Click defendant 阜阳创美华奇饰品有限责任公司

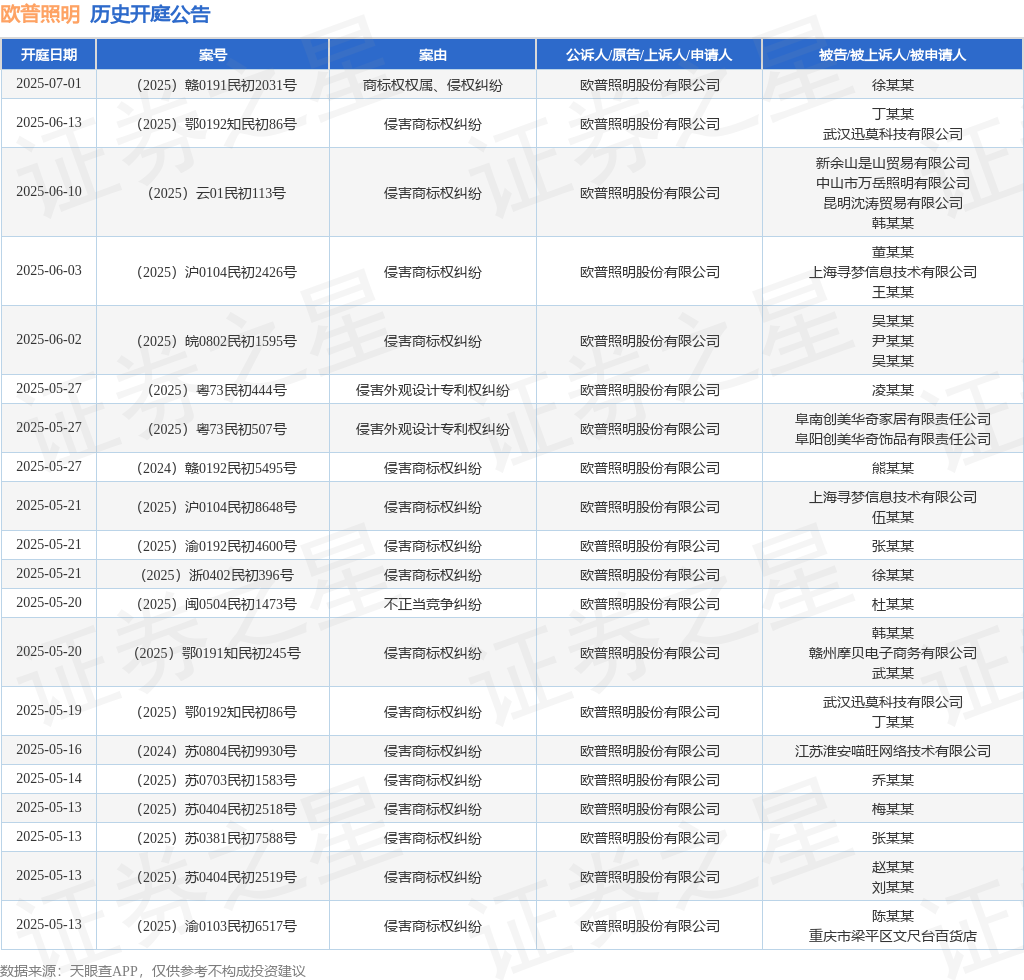click(x=892, y=439)
